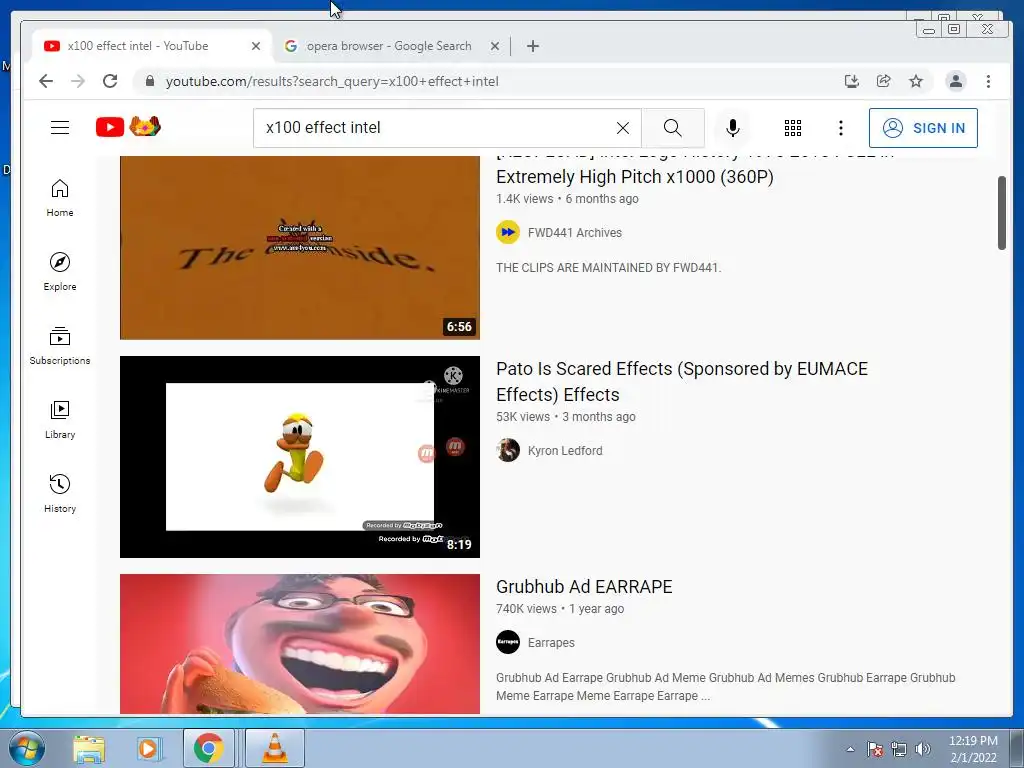Image resolution: width=1024 pixels, height=768 pixels.
Task: Bookmark this page with the star
Action: (916, 81)
